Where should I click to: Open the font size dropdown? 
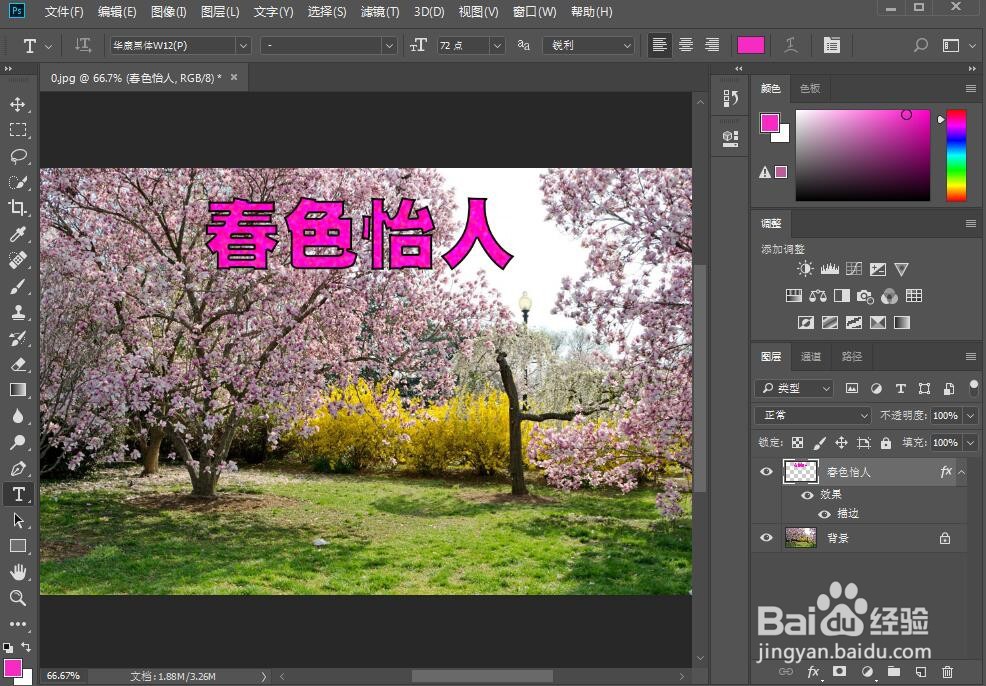point(497,45)
